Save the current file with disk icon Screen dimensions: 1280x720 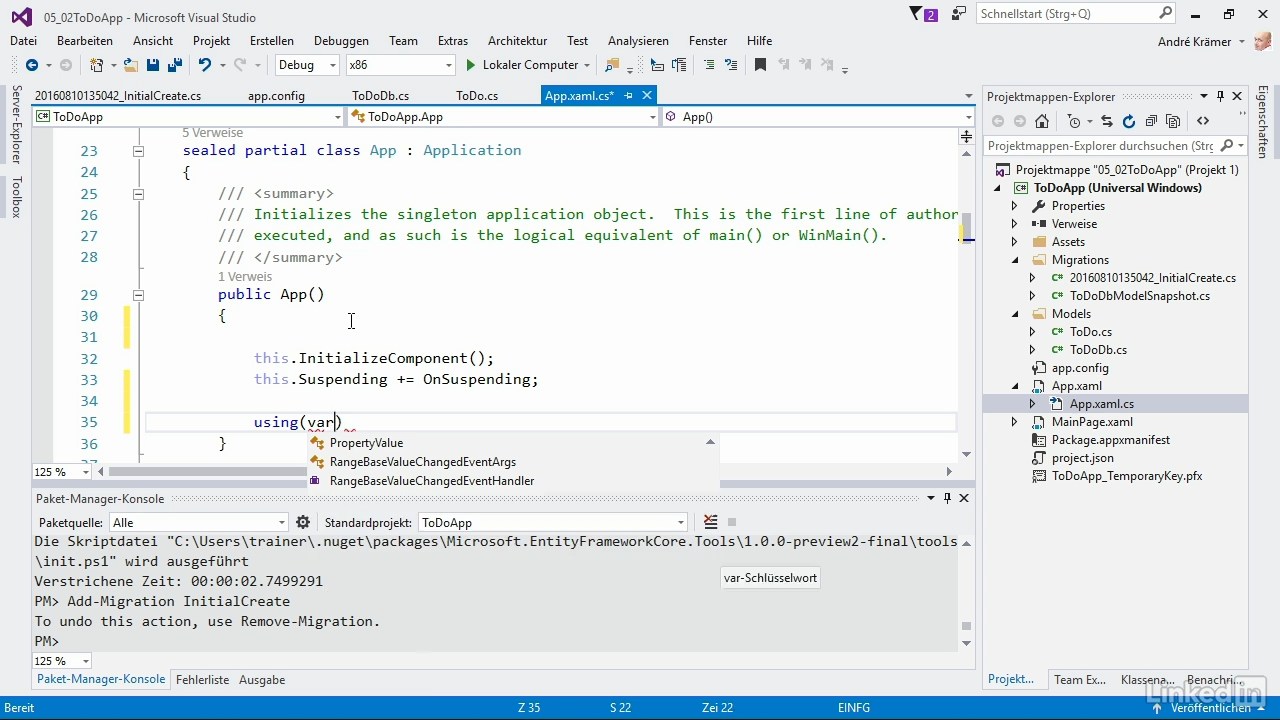coord(153,65)
